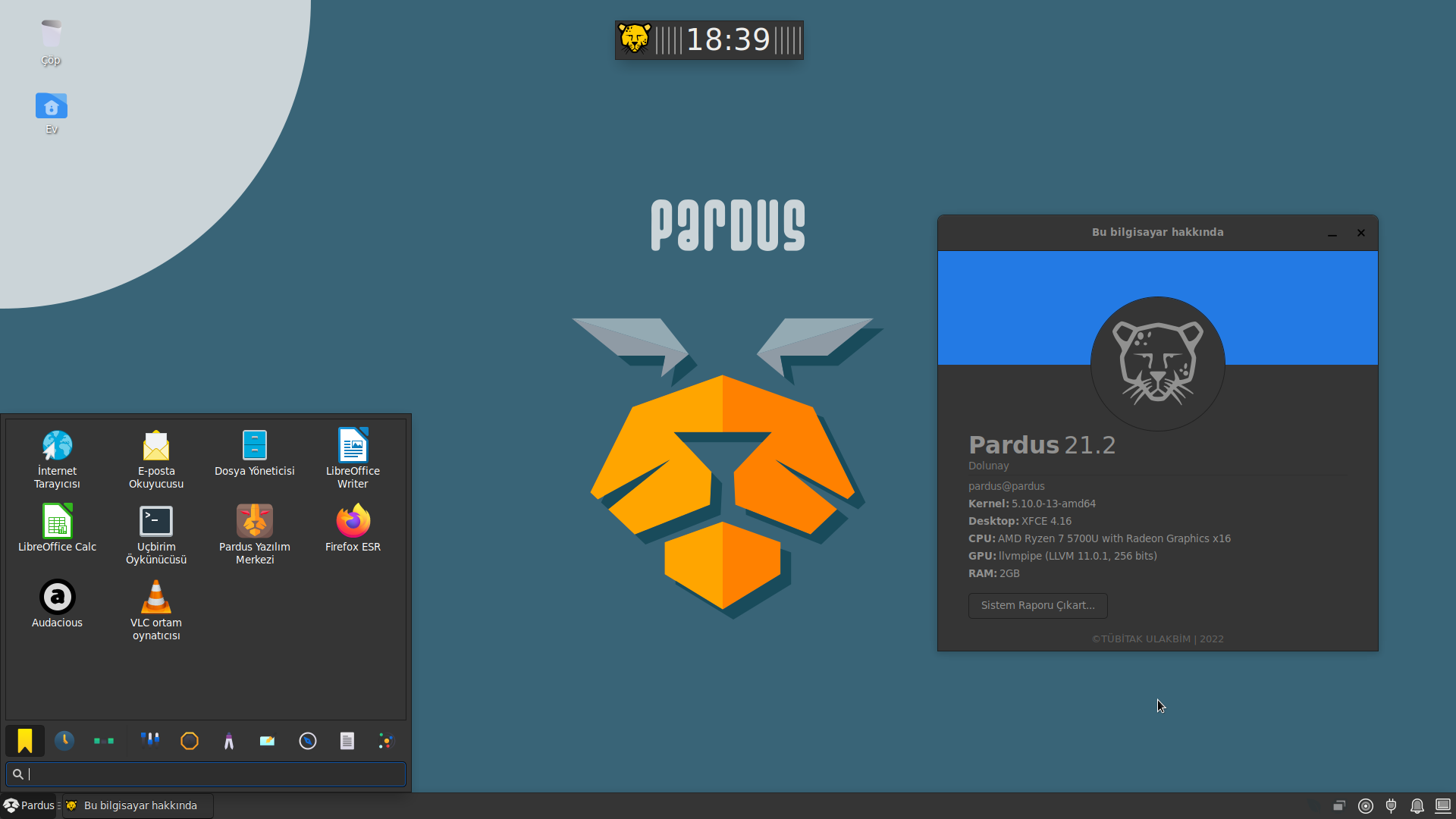Open İnternet Tarayıcısı from the menu

tap(57, 459)
